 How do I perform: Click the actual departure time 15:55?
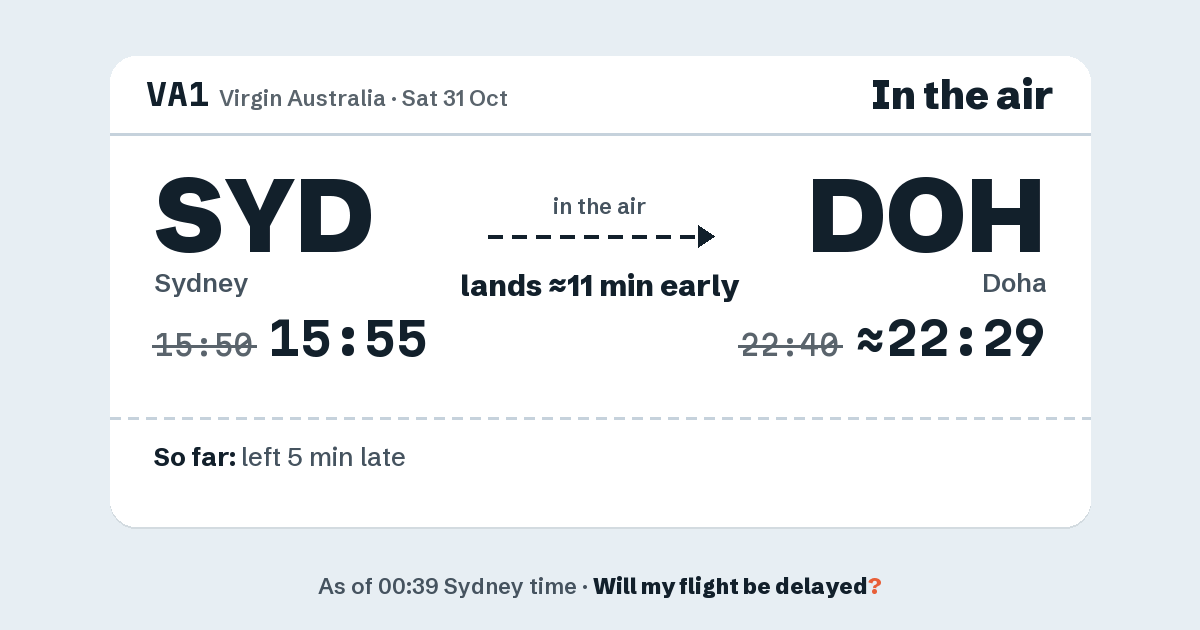coord(348,339)
